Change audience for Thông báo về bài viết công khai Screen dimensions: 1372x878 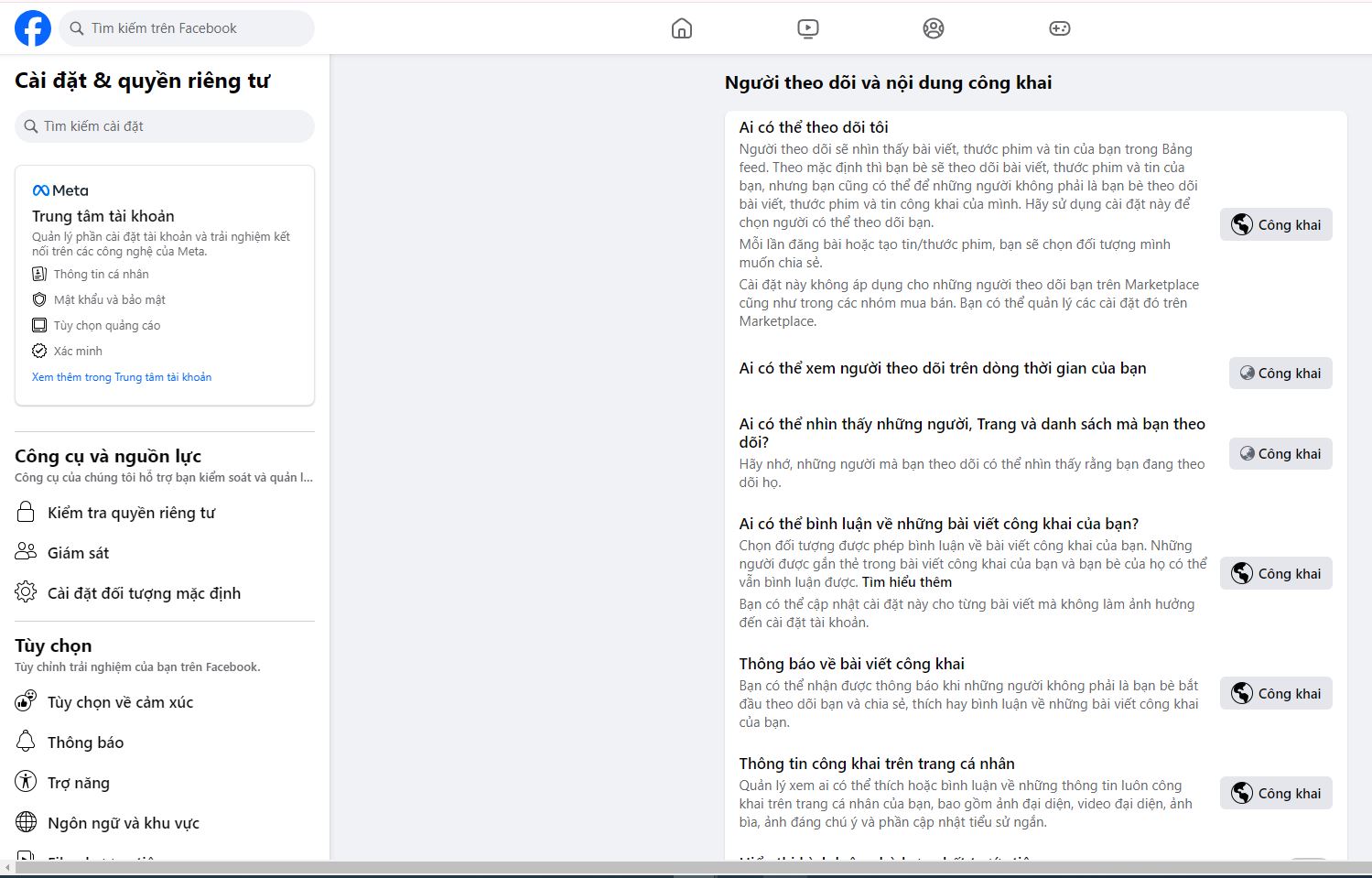pyautogui.click(x=1276, y=693)
